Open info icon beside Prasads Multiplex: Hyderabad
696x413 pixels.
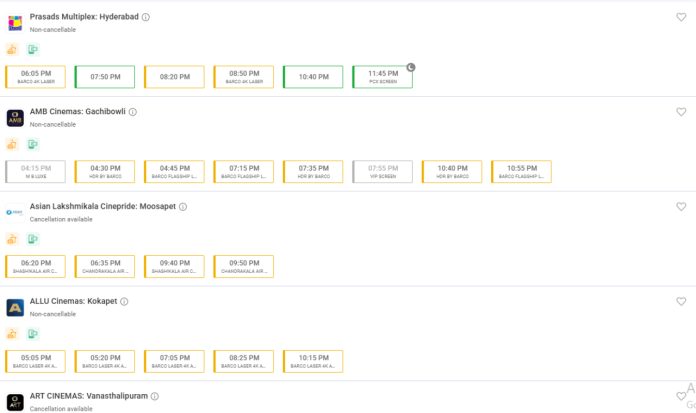click(146, 17)
